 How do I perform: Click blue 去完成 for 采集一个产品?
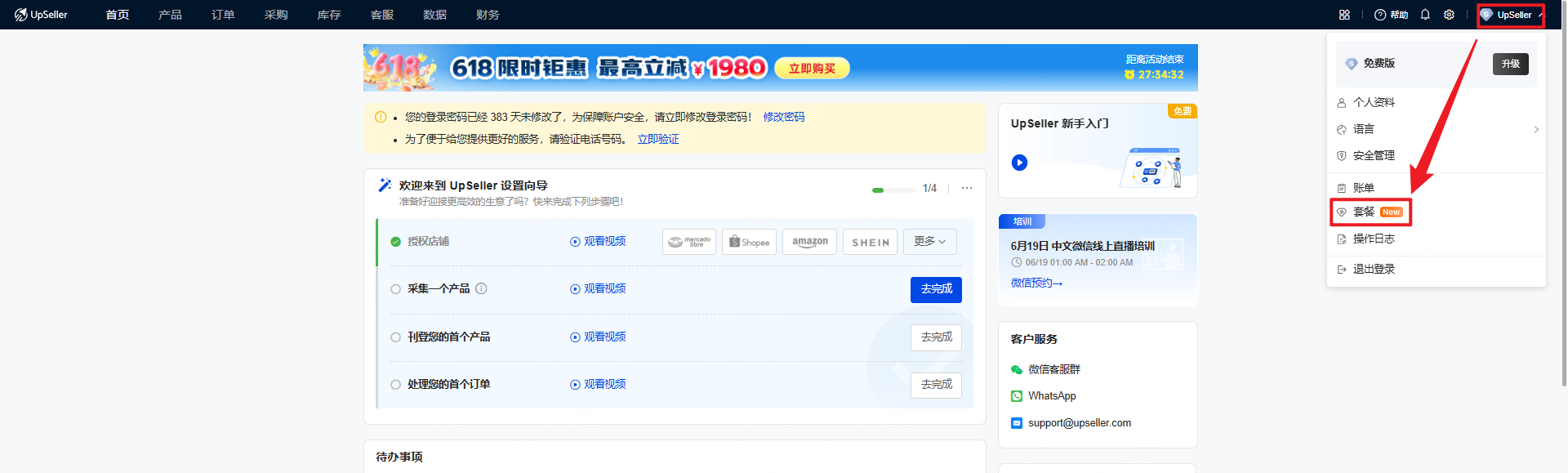[936, 289]
